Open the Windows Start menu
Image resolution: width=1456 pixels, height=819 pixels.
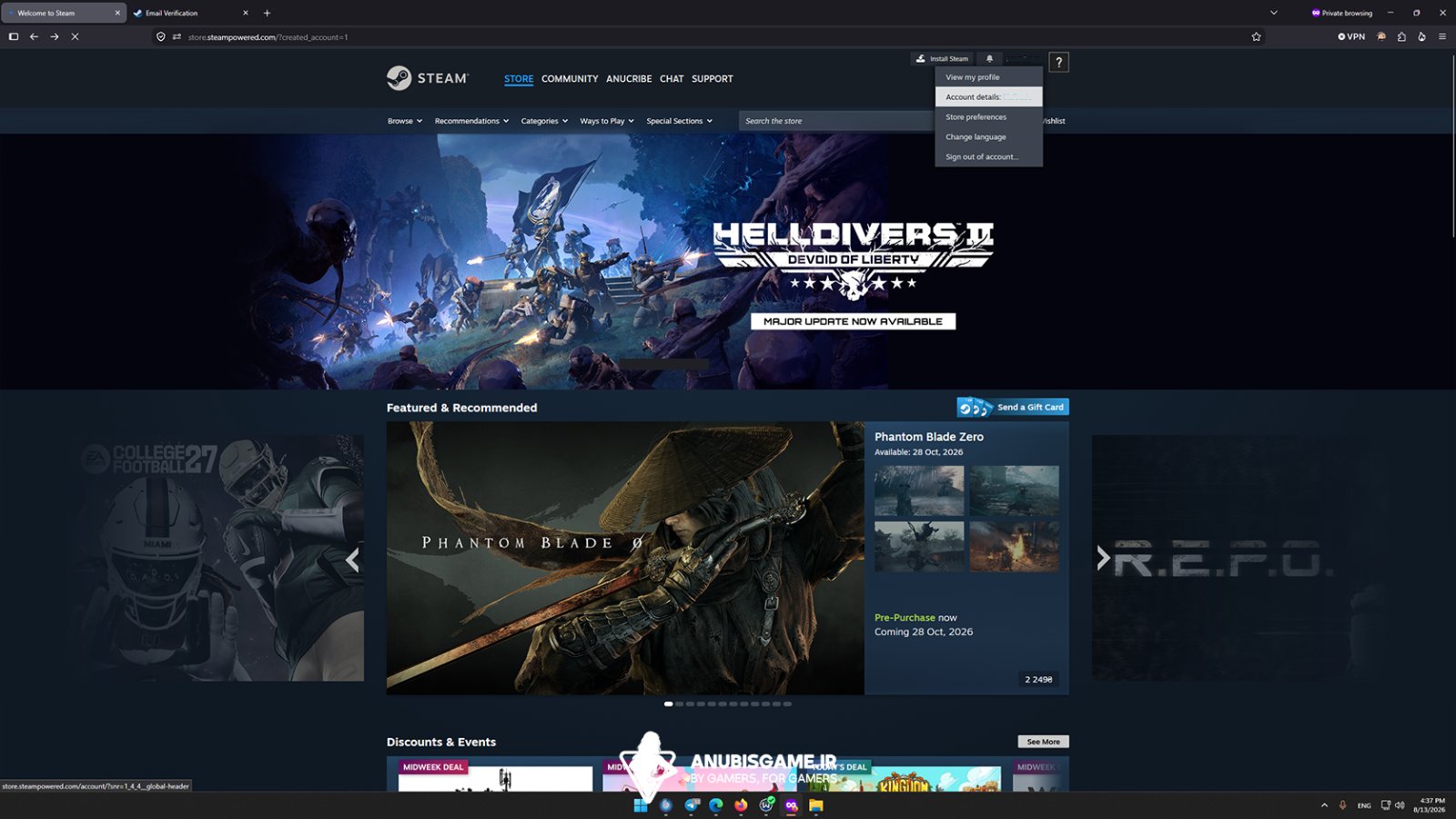(641, 805)
